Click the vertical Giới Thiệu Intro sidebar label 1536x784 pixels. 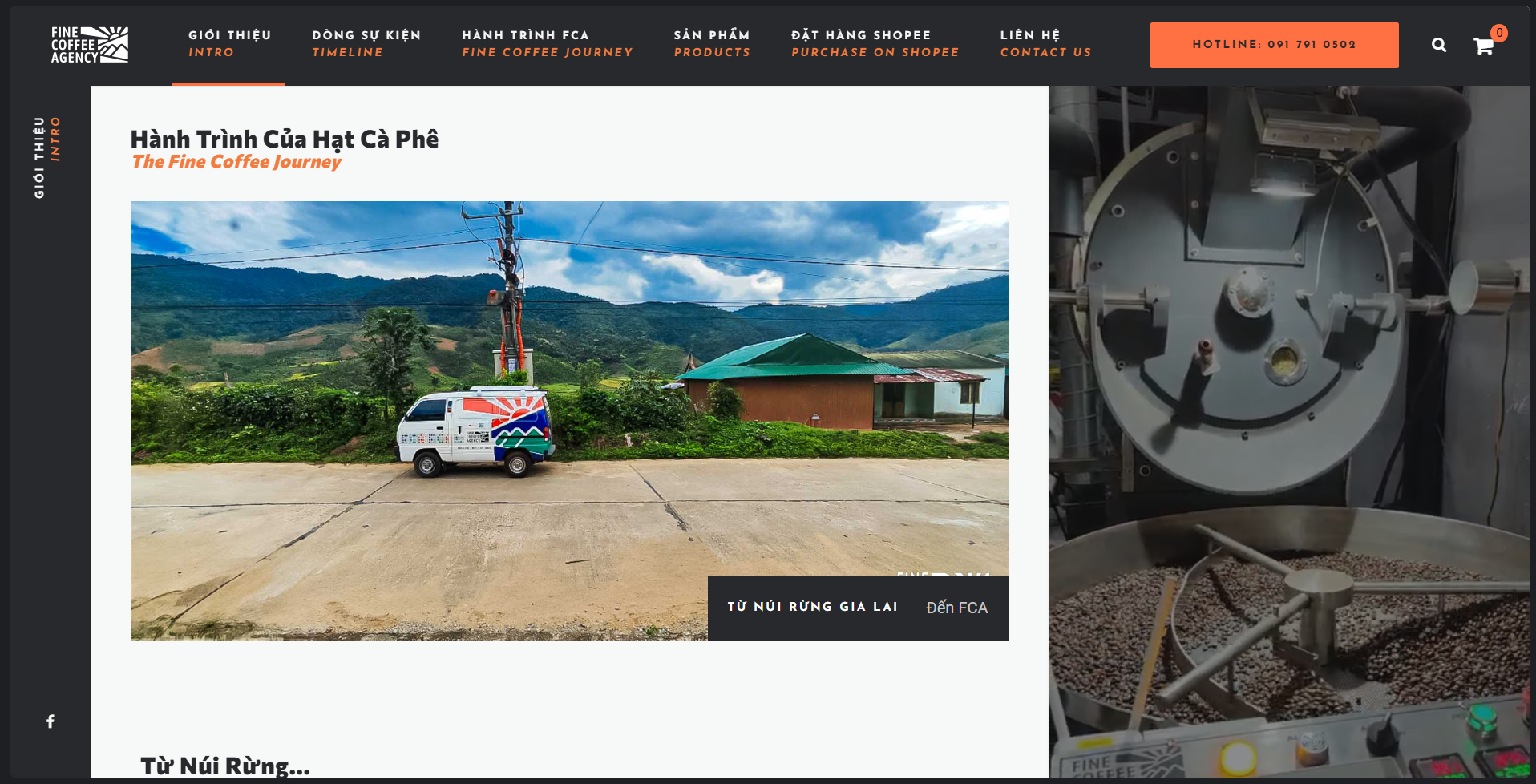(46, 157)
